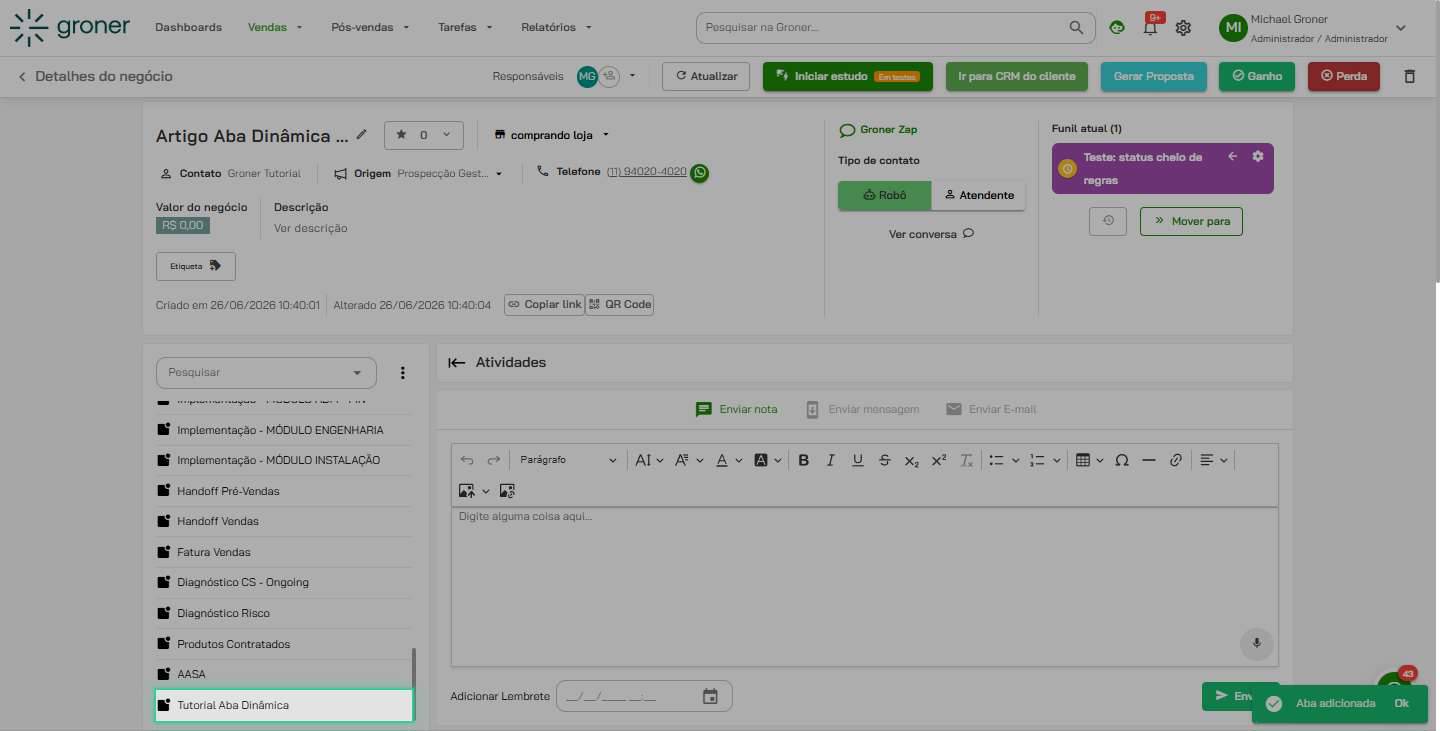Screen dimensions: 1440x731
Task: Insert horizontal line in editor
Action: coord(1149,460)
